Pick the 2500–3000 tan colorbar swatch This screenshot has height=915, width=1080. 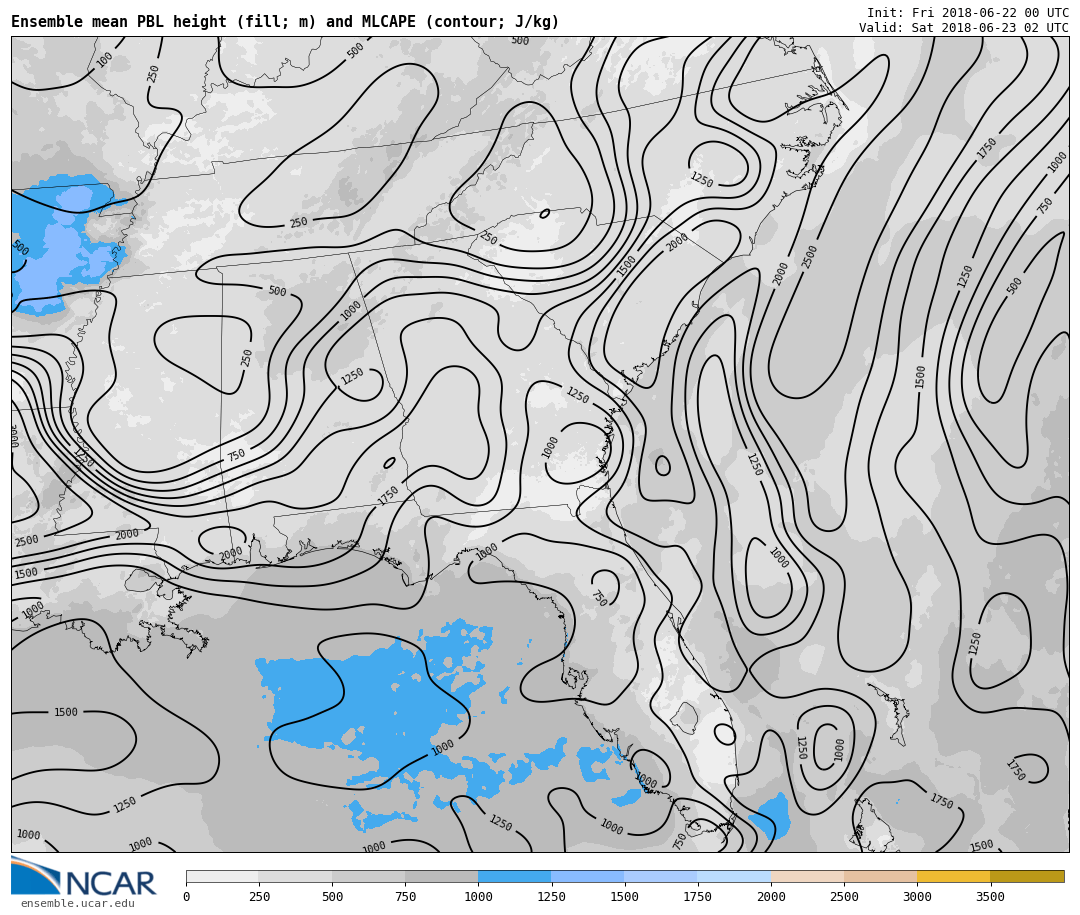(880, 876)
